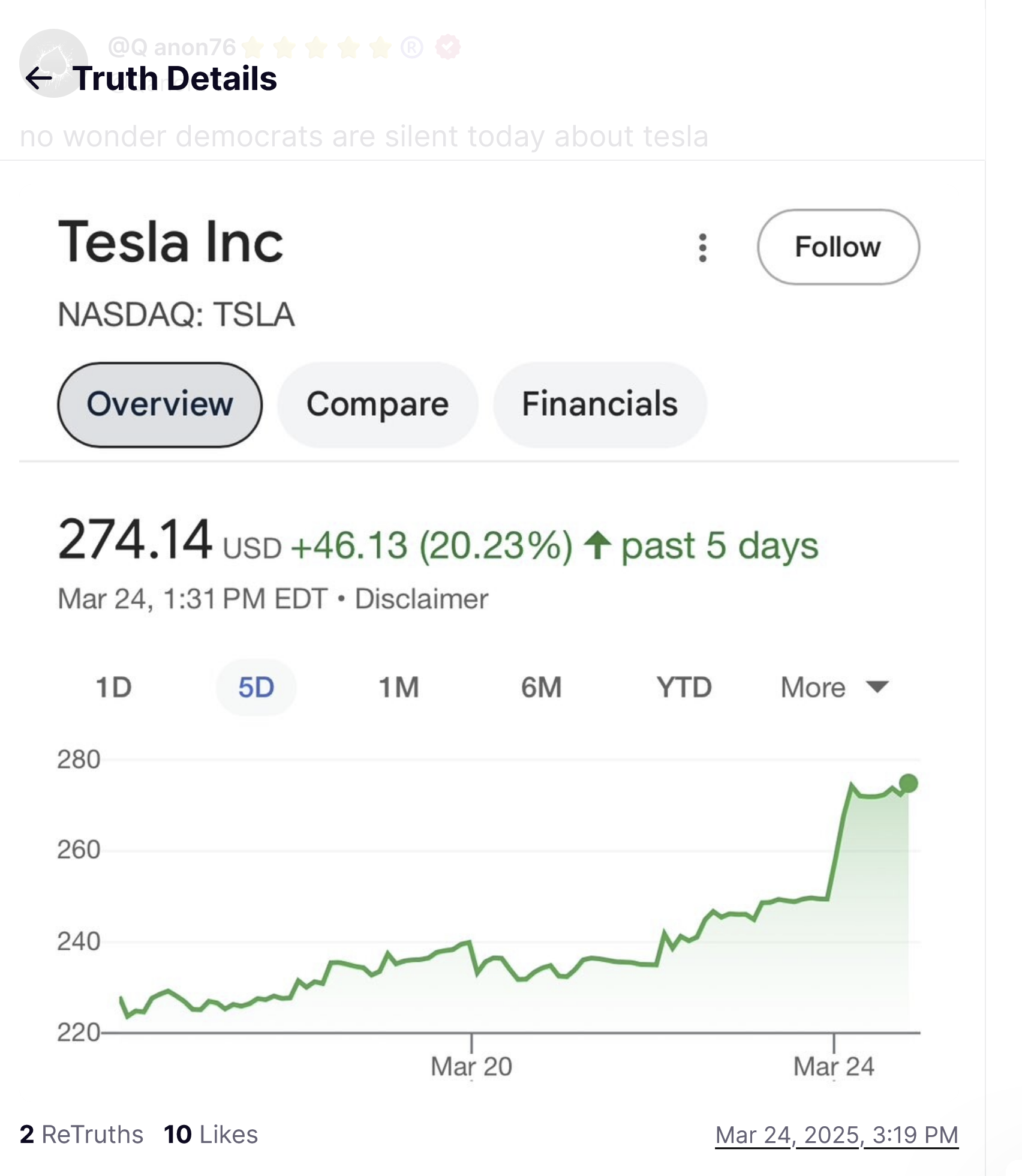Expand the More time ranges dropdown
The image size is (1022, 1176).
pyautogui.click(x=834, y=688)
